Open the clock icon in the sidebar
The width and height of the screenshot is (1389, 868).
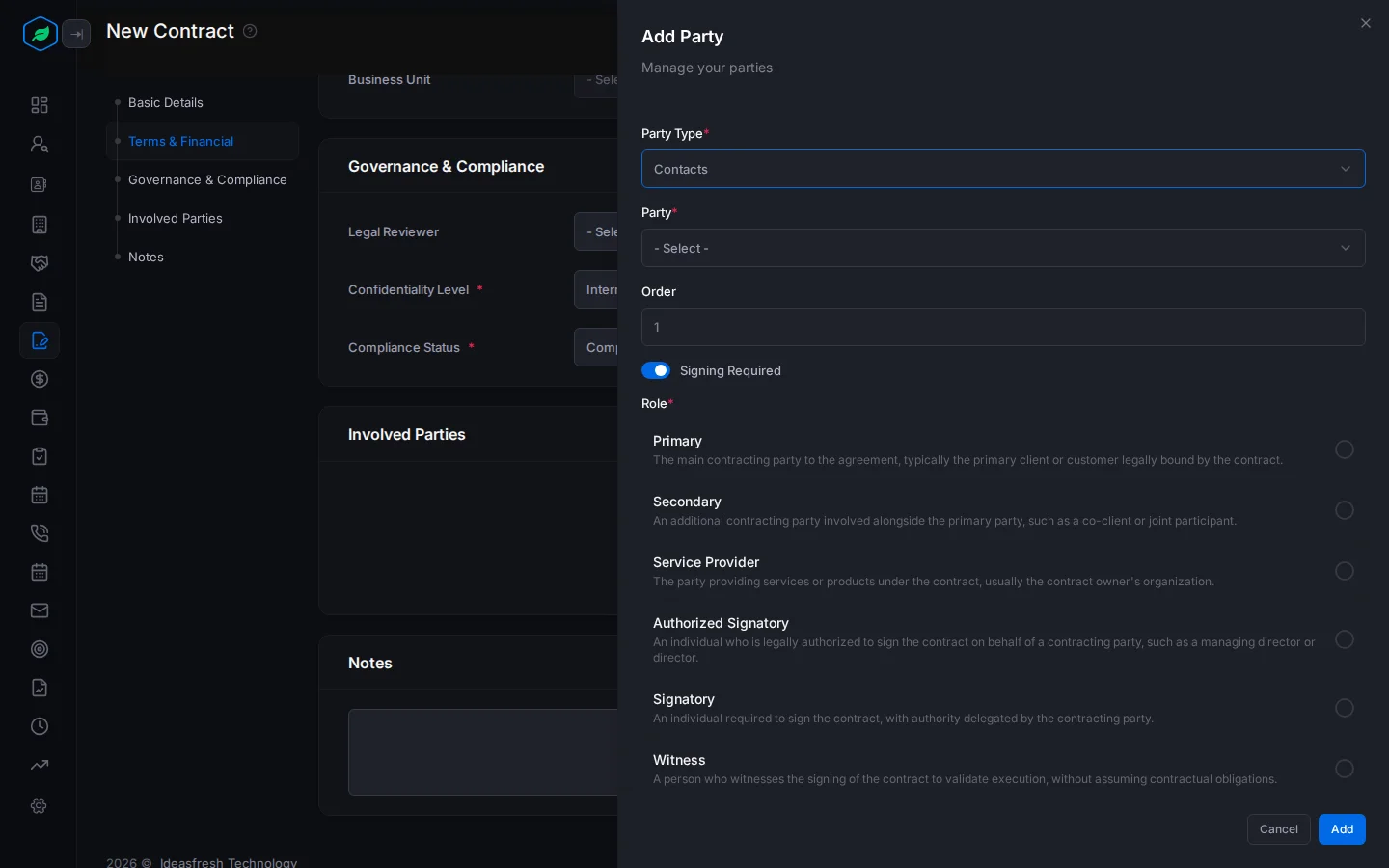click(x=40, y=726)
